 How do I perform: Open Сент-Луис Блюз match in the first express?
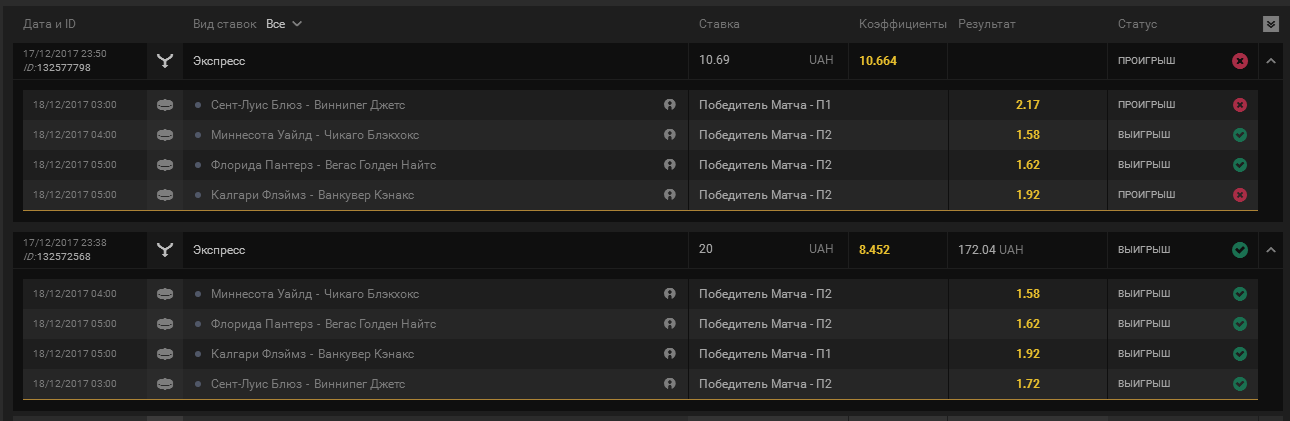(x=307, y=105)
